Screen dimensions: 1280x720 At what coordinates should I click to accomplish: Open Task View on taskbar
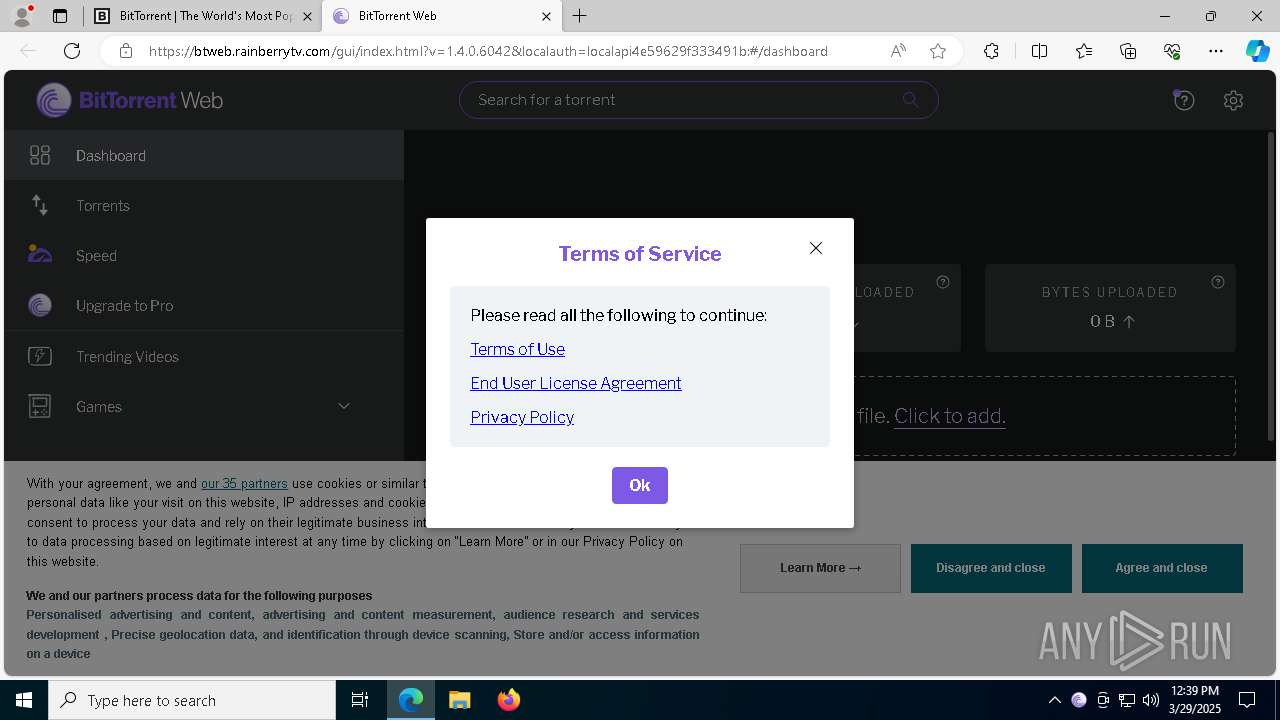tap(360, 700)
